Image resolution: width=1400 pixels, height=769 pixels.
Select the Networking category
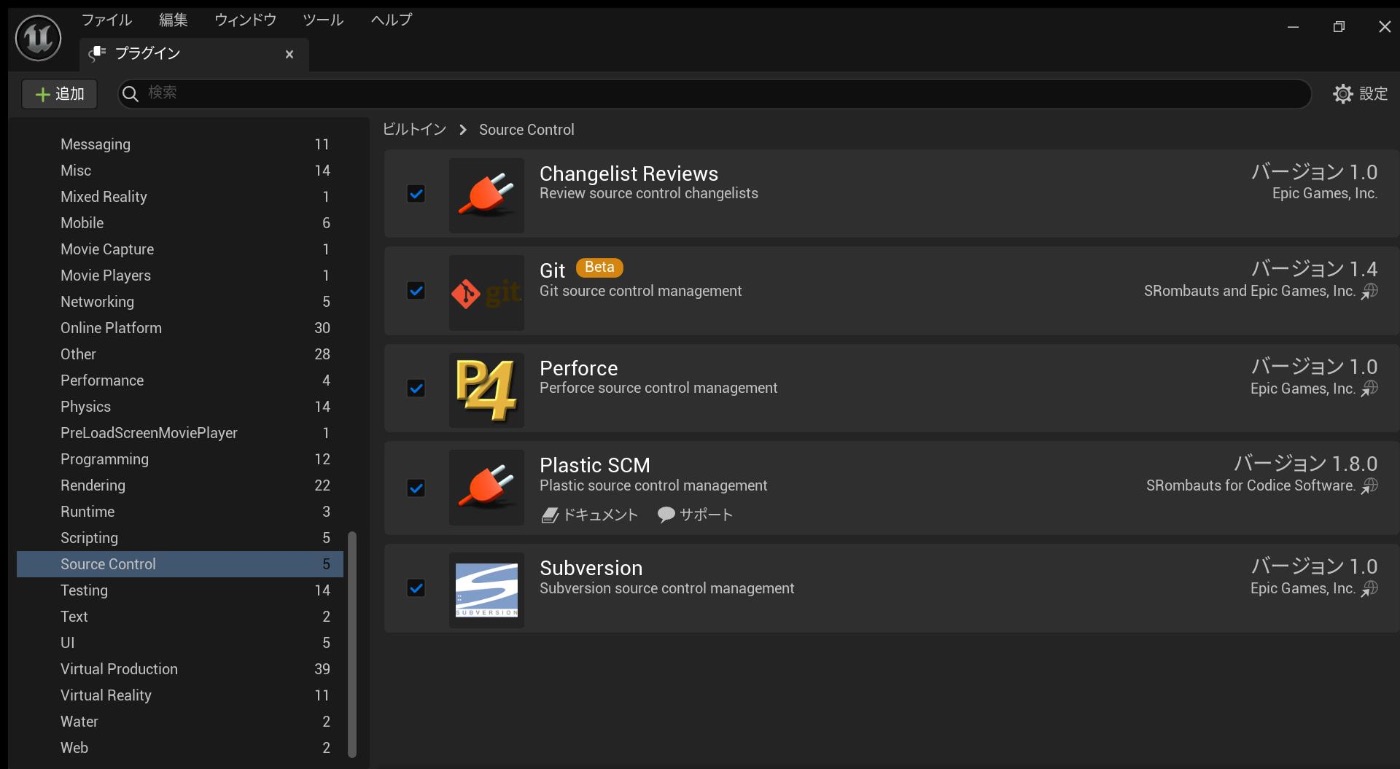pyautogui.click(x=180, y=302)
